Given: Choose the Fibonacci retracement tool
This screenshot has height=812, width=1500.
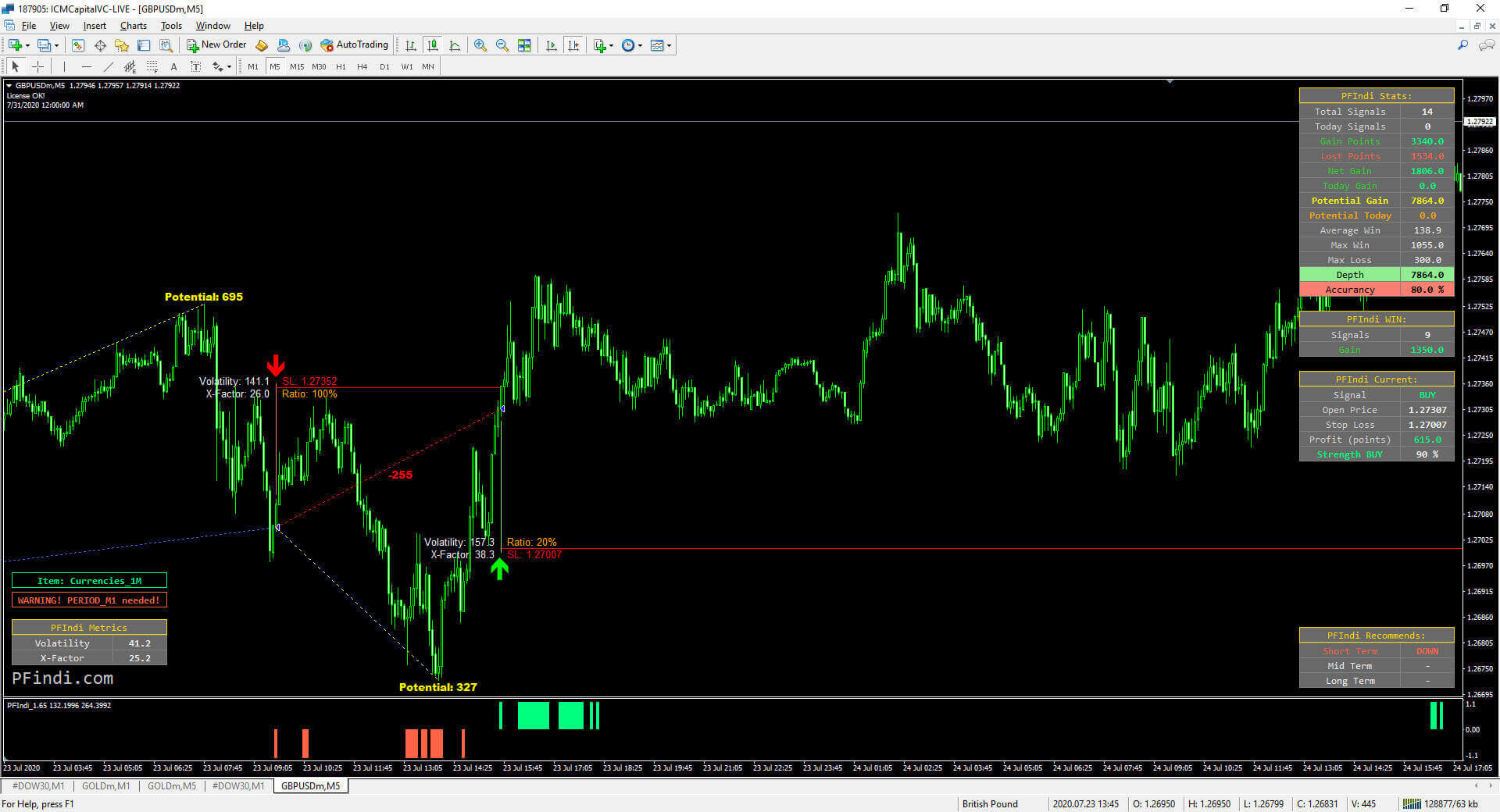Looking at the screenshot, I should 152,67.
